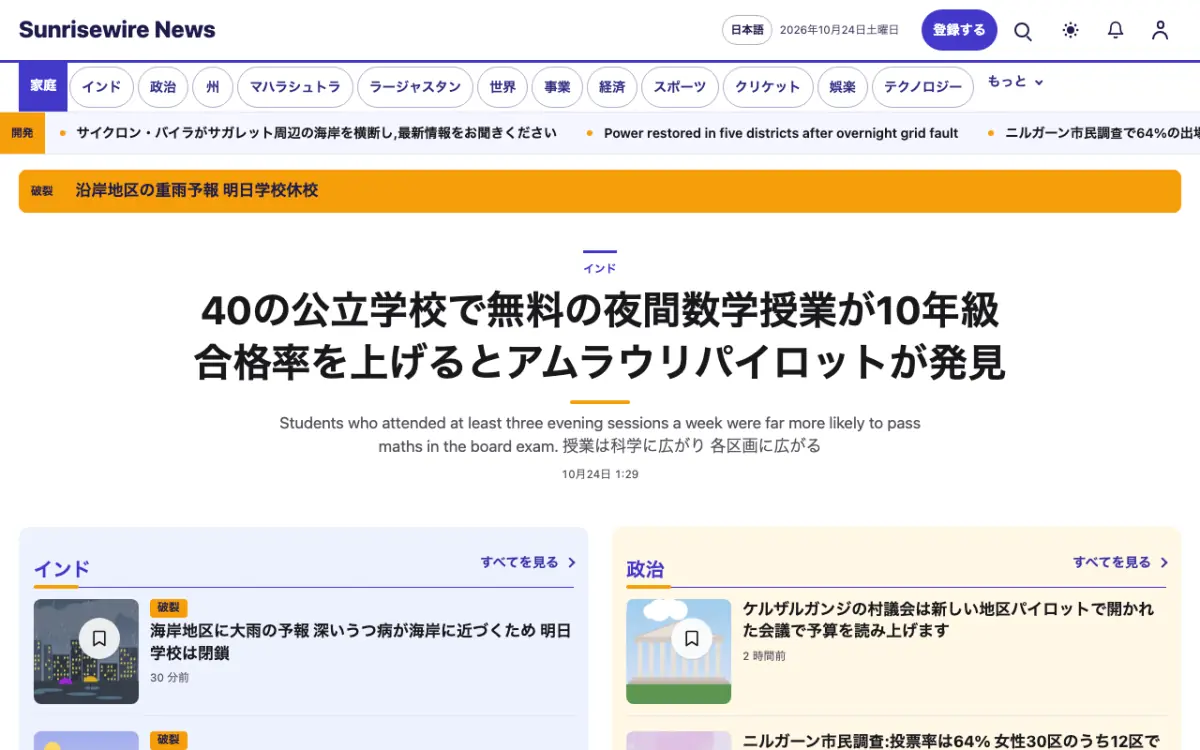
Task: Open the 日本語 language selector
Action: (747, 30)
